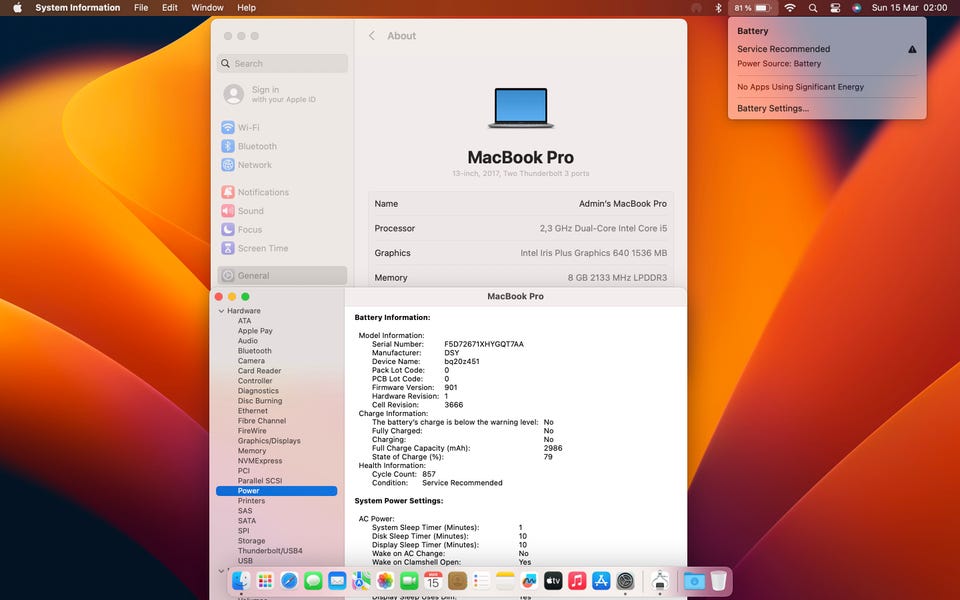This screenshot has height=600, width=960.
Task: Open the File menu in menu bar
Action: [141, 8]
